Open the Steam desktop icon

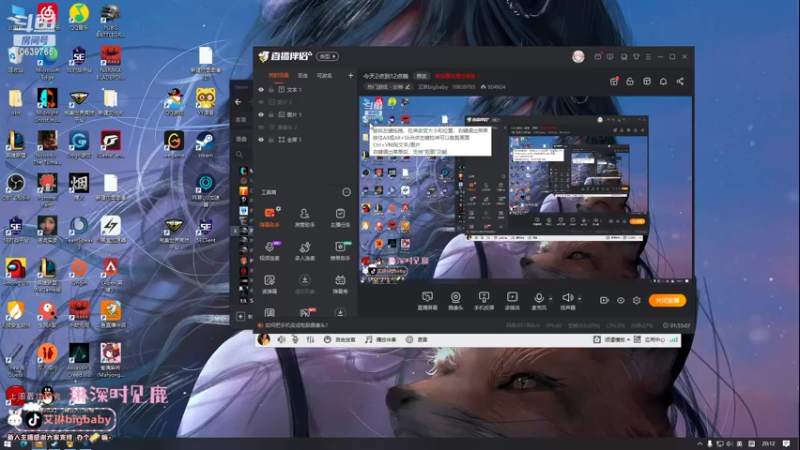coord(206,144)
